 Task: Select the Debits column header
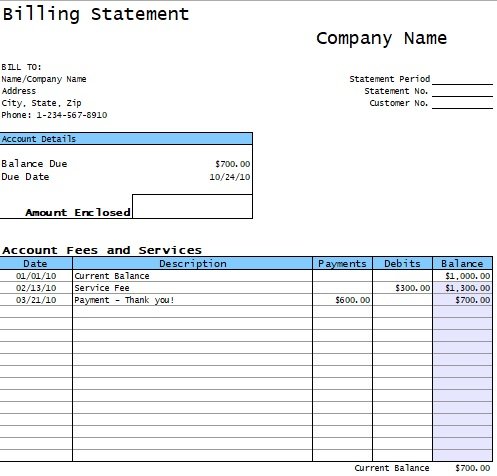(x=402, y=263)
